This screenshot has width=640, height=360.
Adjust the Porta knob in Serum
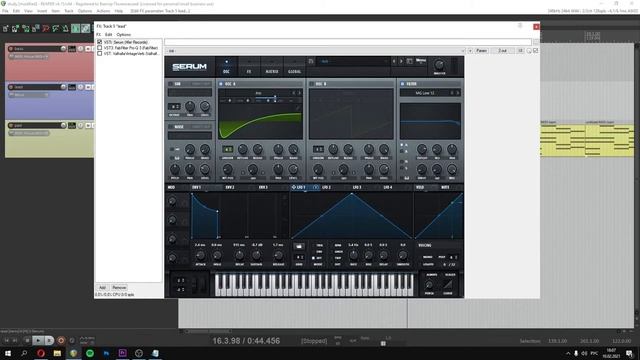[x=429, y=285]
